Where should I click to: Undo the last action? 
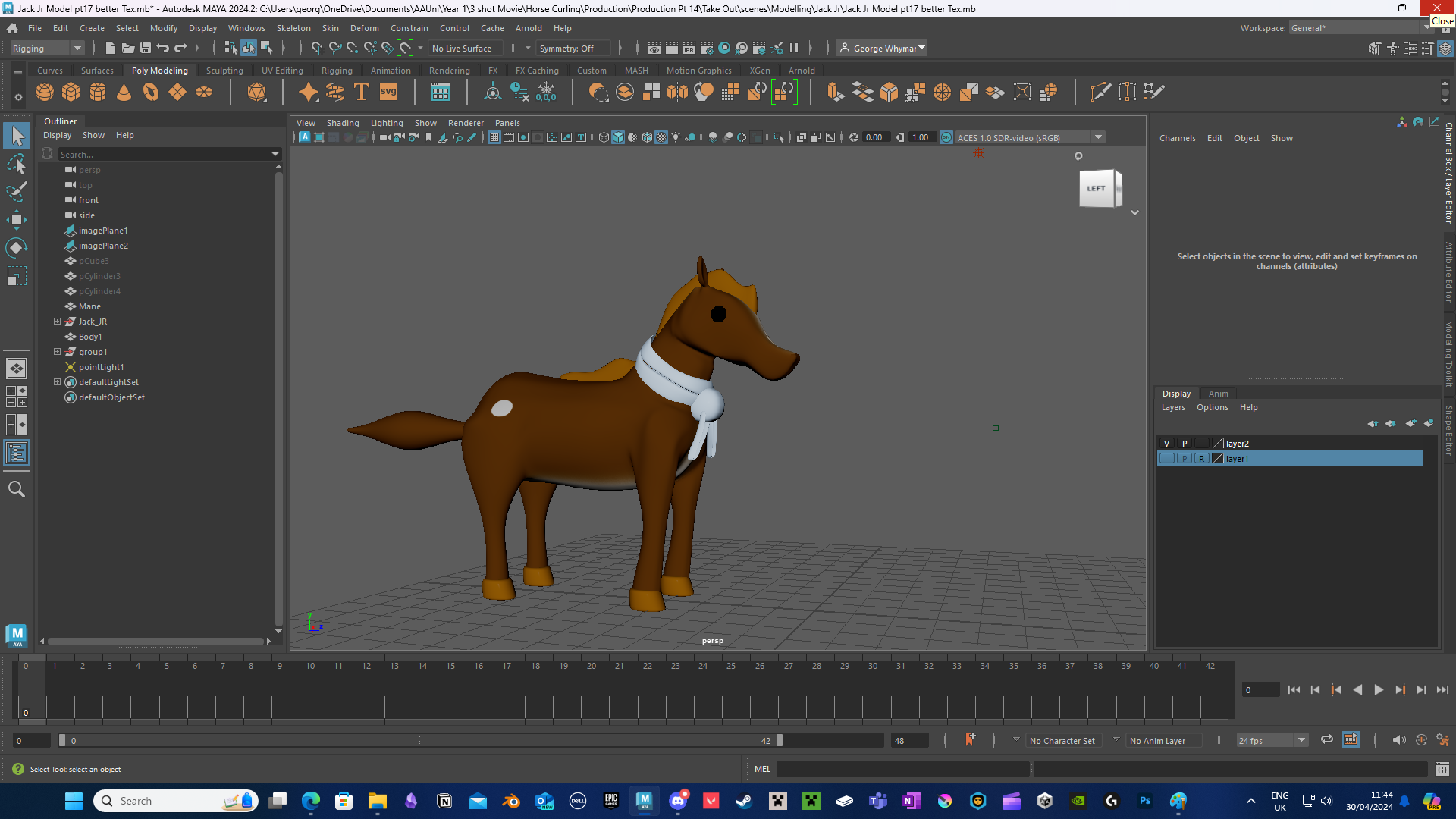(163, 48)
